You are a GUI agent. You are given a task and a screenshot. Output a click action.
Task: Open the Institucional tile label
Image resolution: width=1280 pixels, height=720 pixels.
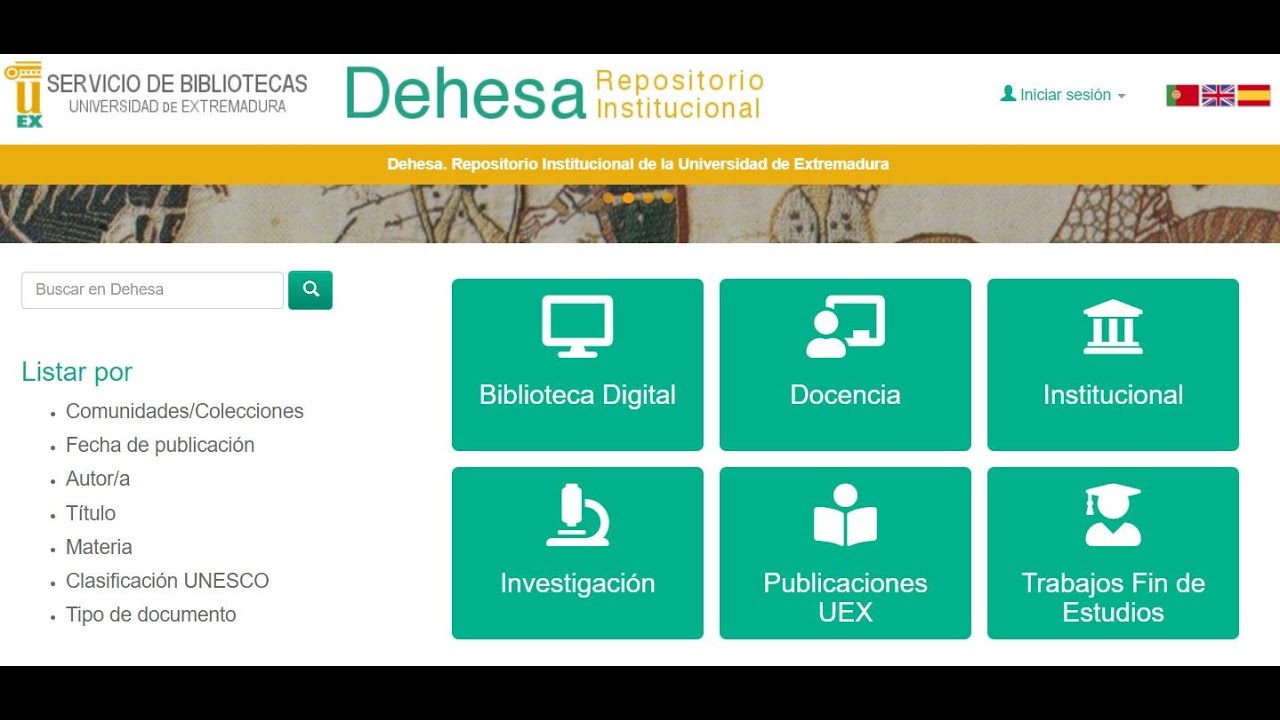click(1113, 395)
